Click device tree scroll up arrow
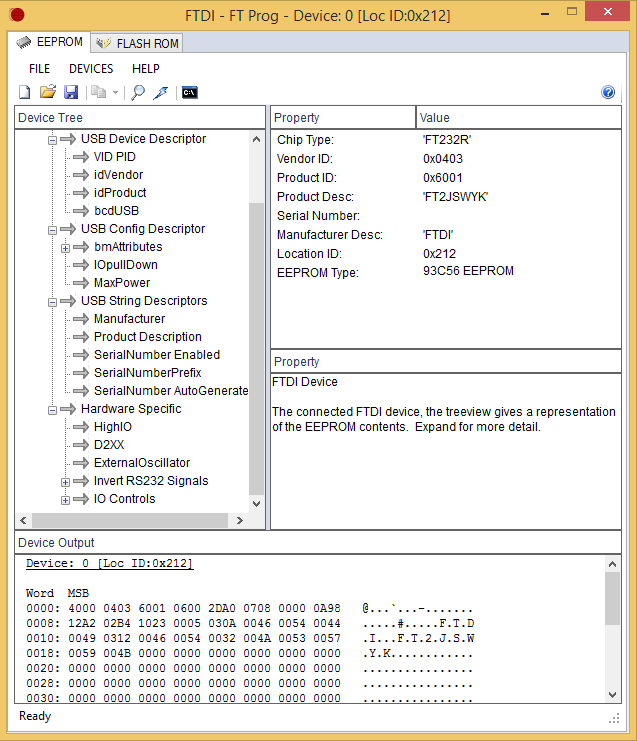 tap(257, 139)
